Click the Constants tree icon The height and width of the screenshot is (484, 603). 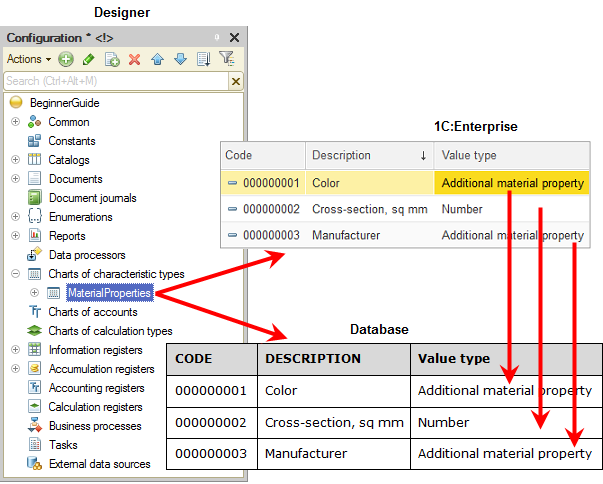[x=34, y=141]
